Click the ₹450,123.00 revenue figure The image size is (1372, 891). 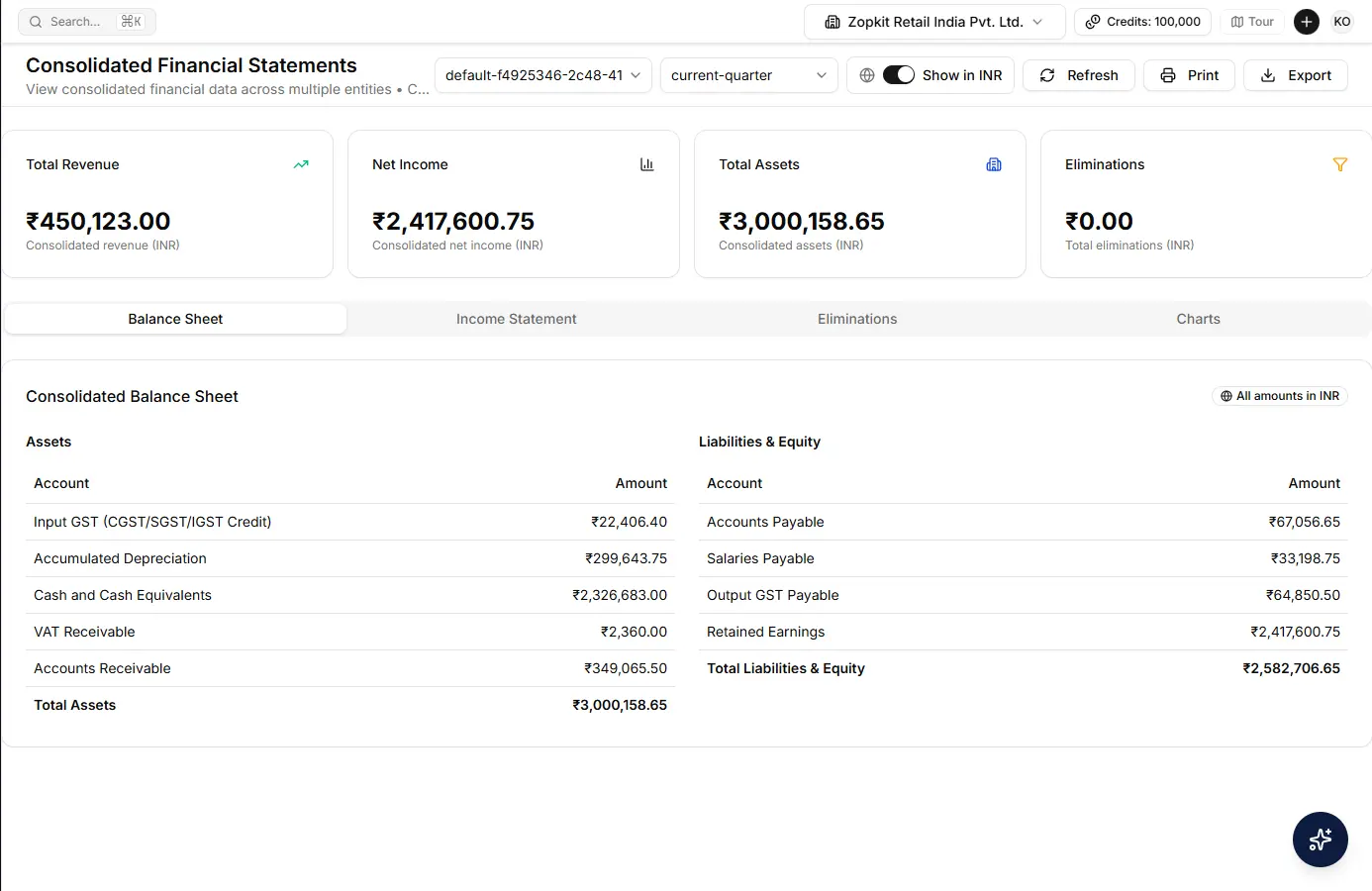pyautogui.click(x=98, y=221)
